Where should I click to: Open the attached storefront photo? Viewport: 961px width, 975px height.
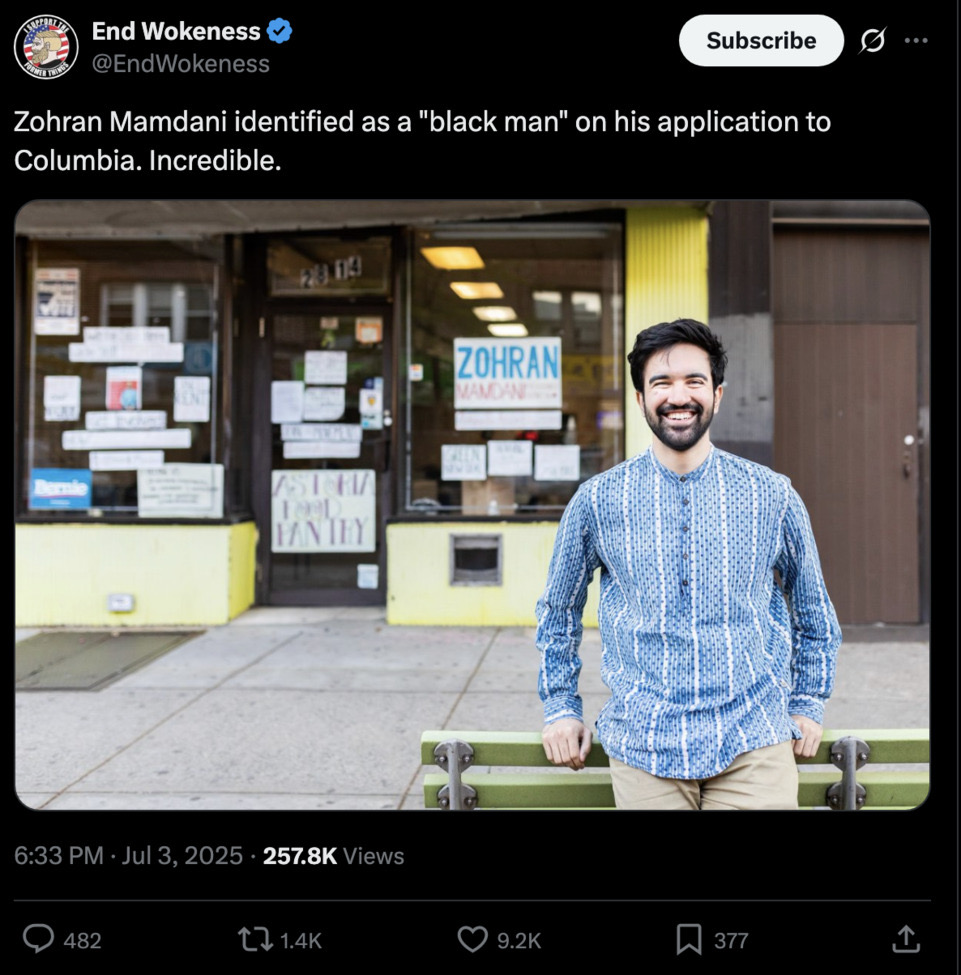pyautogui.click(x=472, y=505)
